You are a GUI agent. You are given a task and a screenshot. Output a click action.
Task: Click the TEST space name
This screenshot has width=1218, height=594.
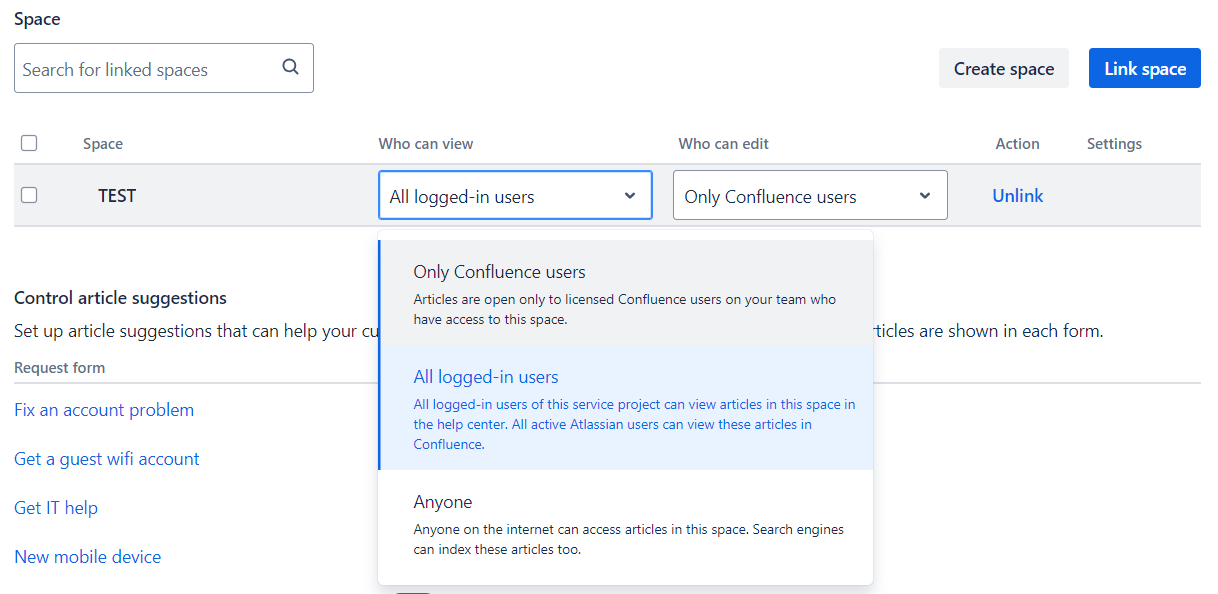[x=117, y=196]
